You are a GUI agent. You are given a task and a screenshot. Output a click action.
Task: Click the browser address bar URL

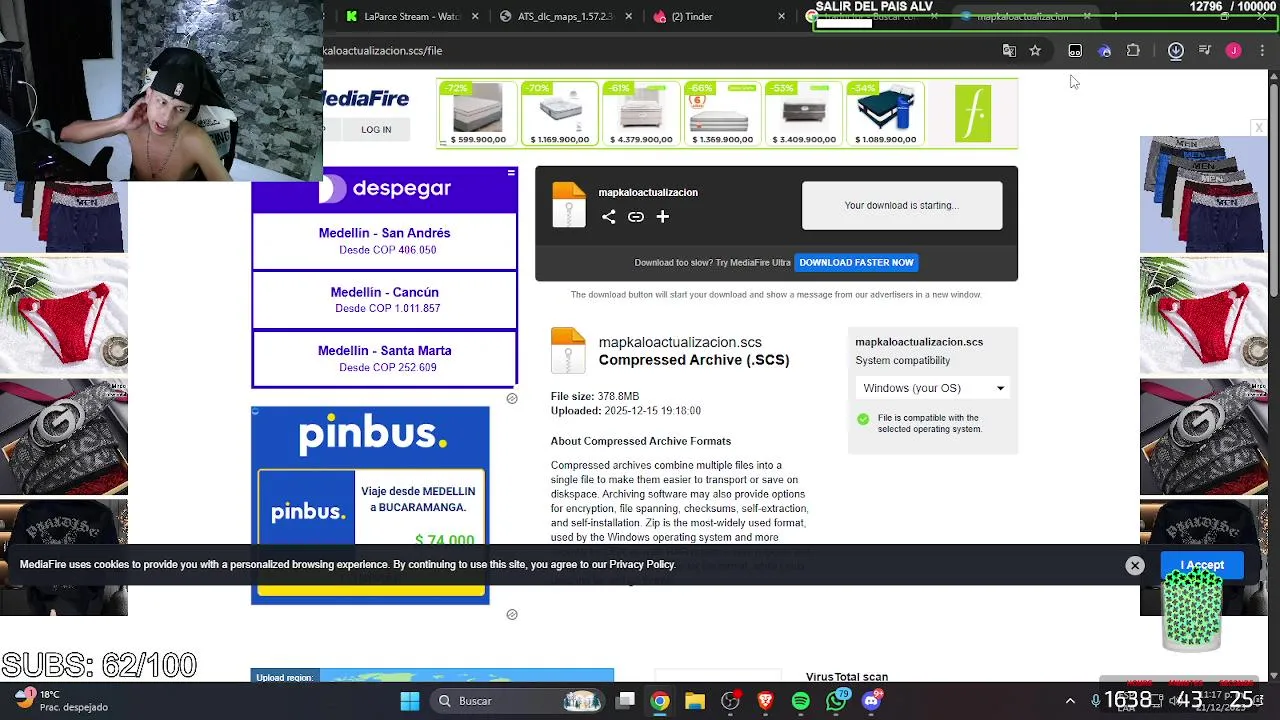coord(383,51)
